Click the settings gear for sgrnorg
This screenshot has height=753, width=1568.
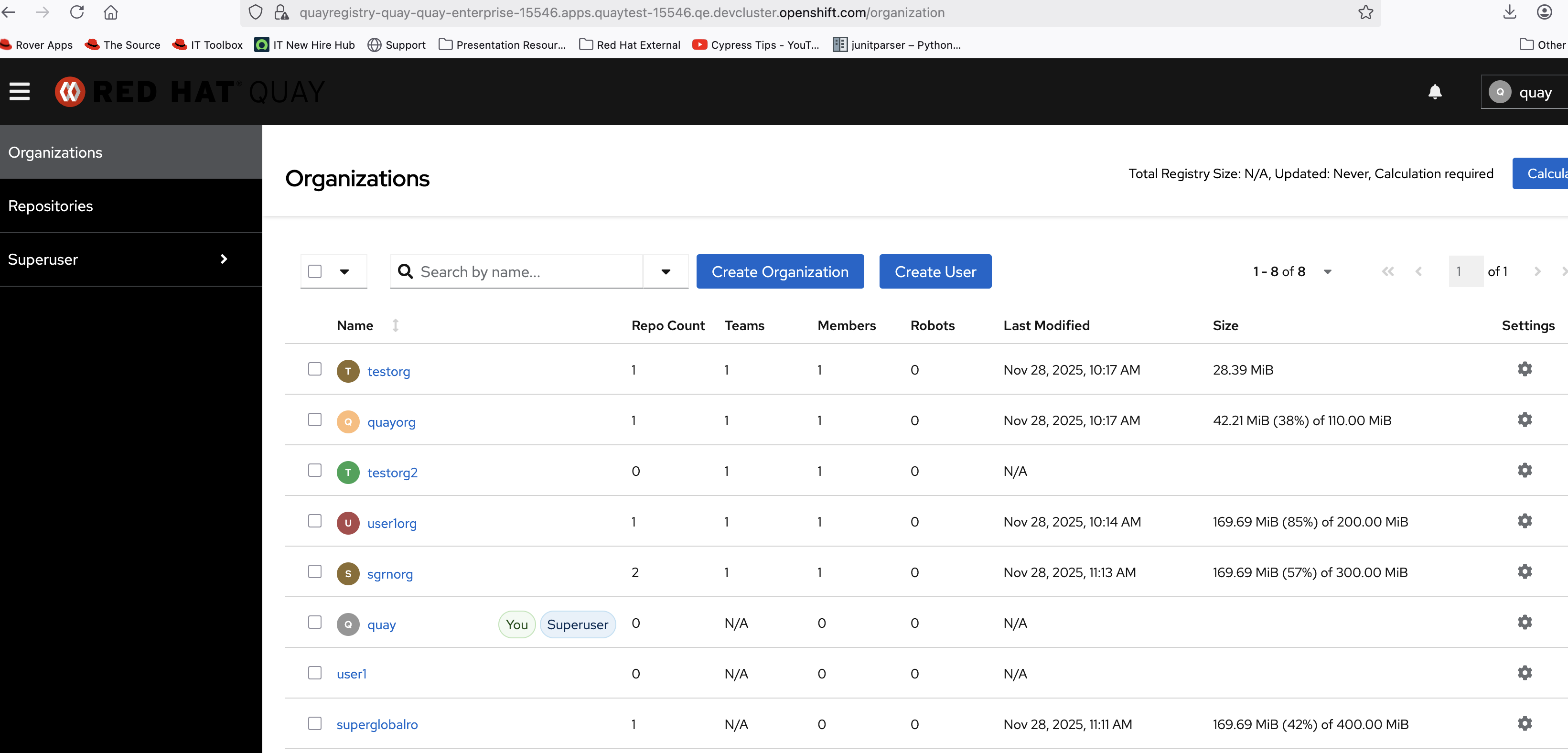pyautogui.click(x=1524, y=571)
